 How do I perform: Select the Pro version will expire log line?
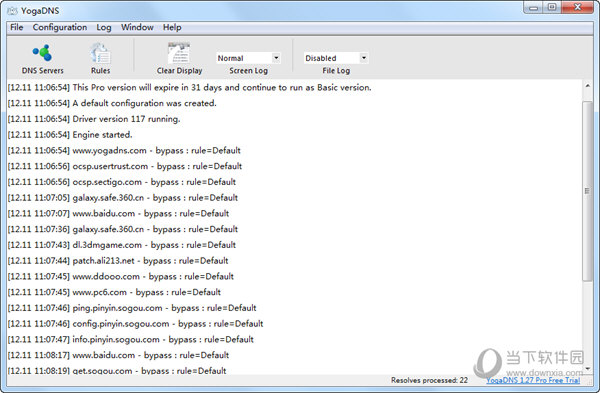coord(189,88)
